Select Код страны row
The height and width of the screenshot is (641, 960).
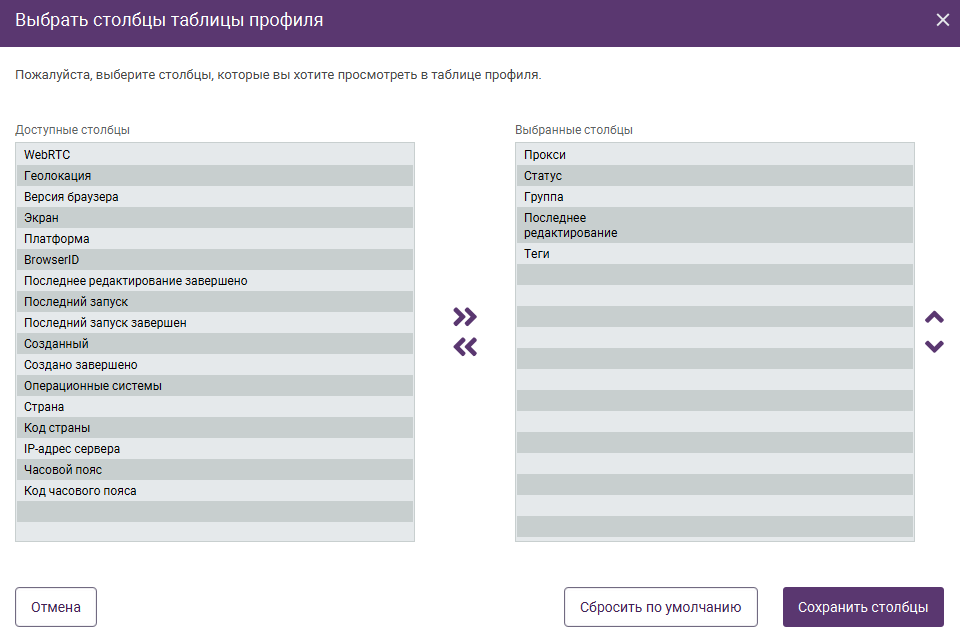(x=215, y=428)
